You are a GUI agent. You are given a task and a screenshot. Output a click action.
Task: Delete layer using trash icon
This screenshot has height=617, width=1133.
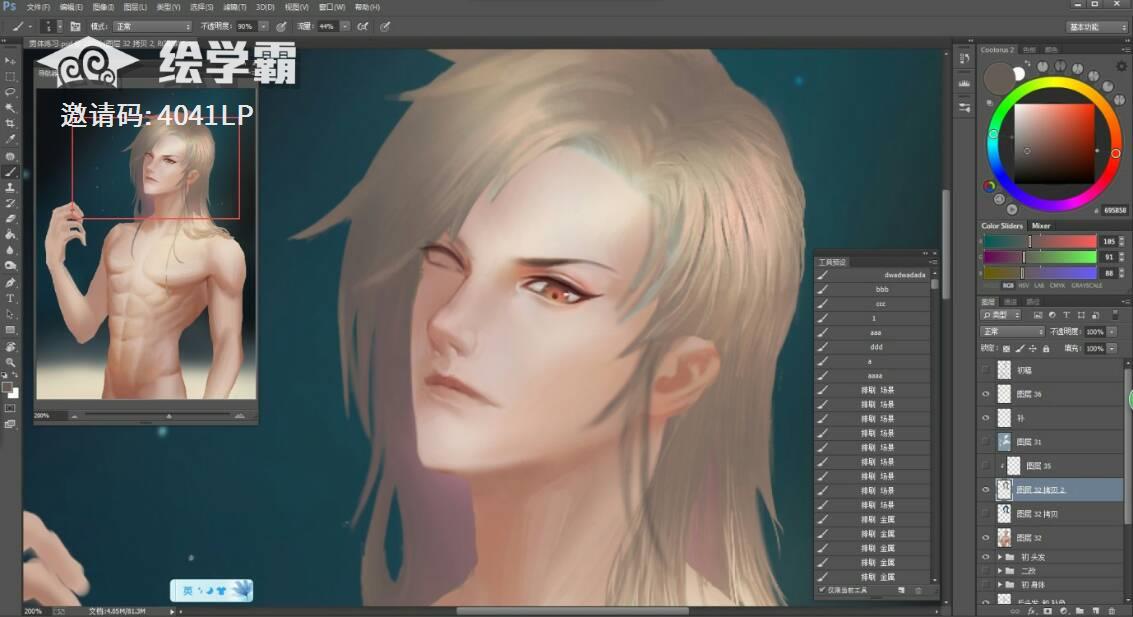coord(1112,611)
